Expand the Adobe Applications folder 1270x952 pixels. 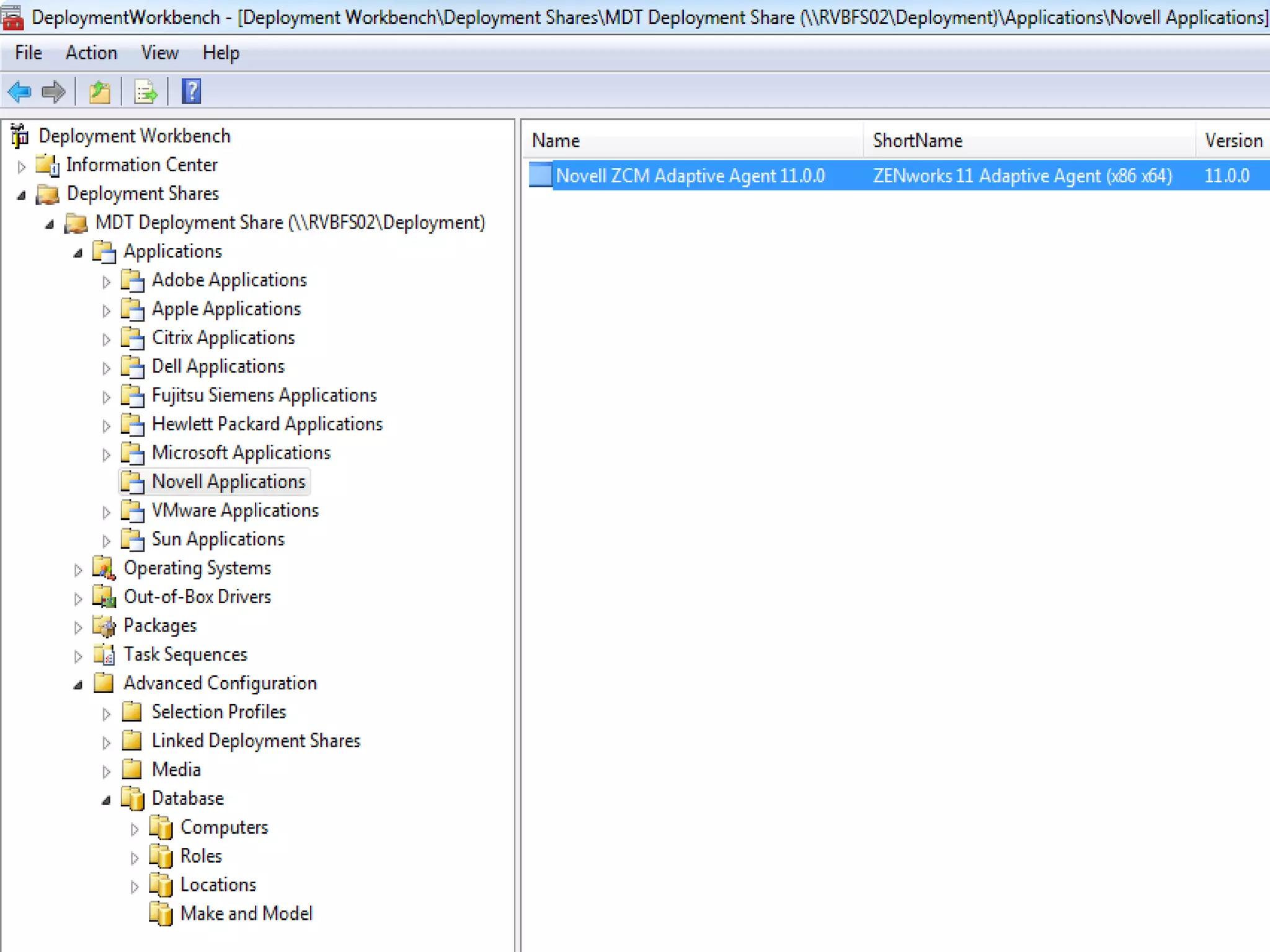click(x=106, y=282)
